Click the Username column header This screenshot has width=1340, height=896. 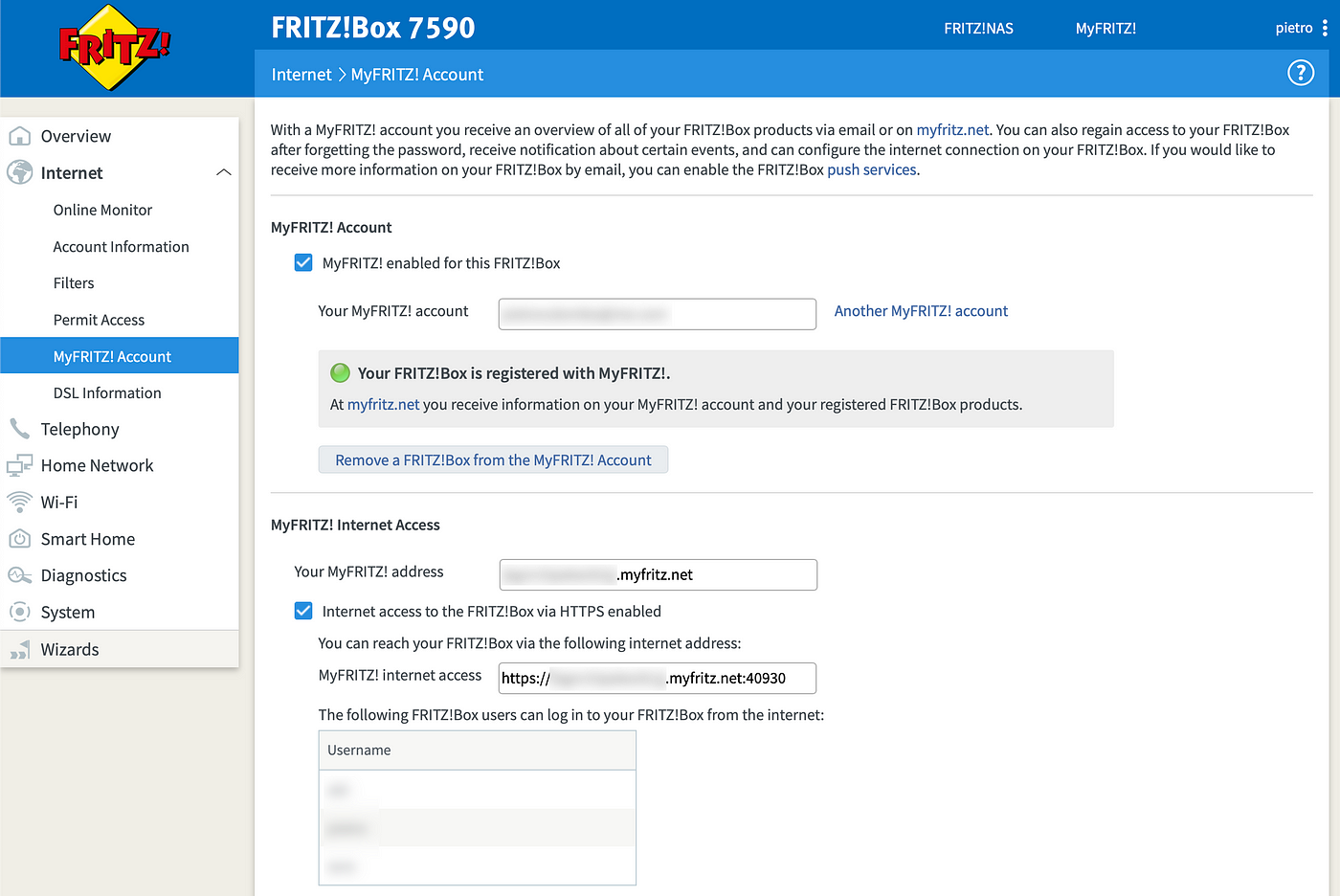477,750
